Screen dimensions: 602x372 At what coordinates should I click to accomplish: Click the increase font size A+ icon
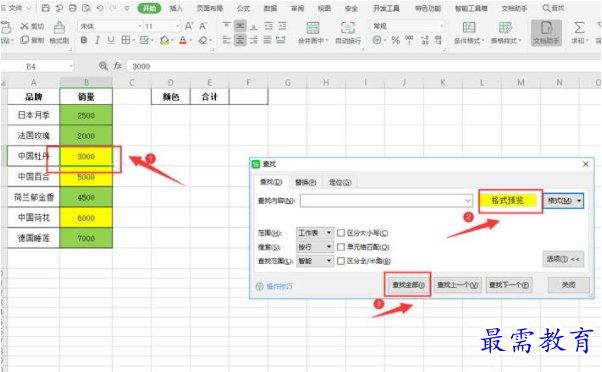189,26
